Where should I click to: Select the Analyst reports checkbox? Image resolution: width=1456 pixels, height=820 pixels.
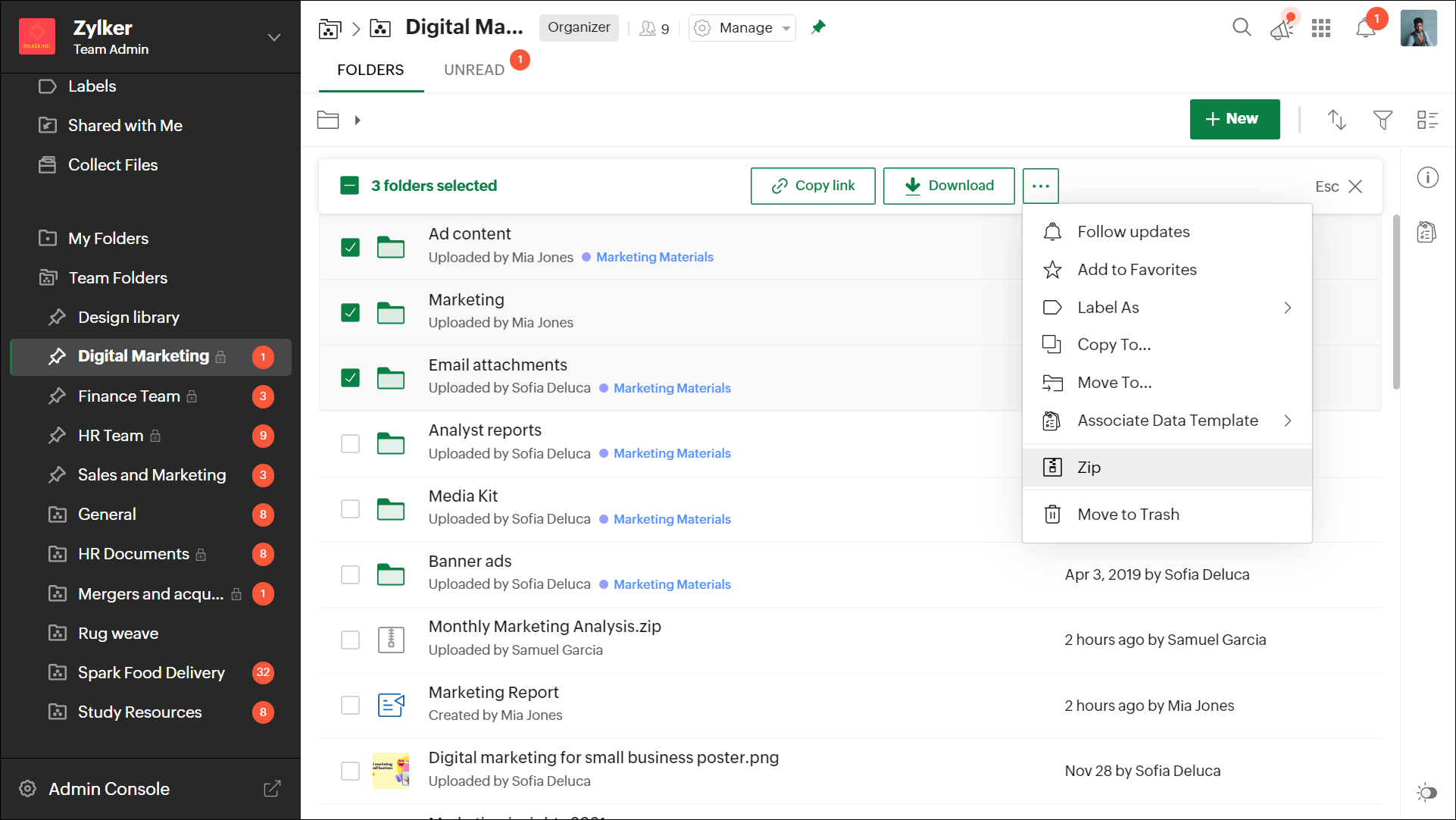pyautogui.click(x=350, y=443)
